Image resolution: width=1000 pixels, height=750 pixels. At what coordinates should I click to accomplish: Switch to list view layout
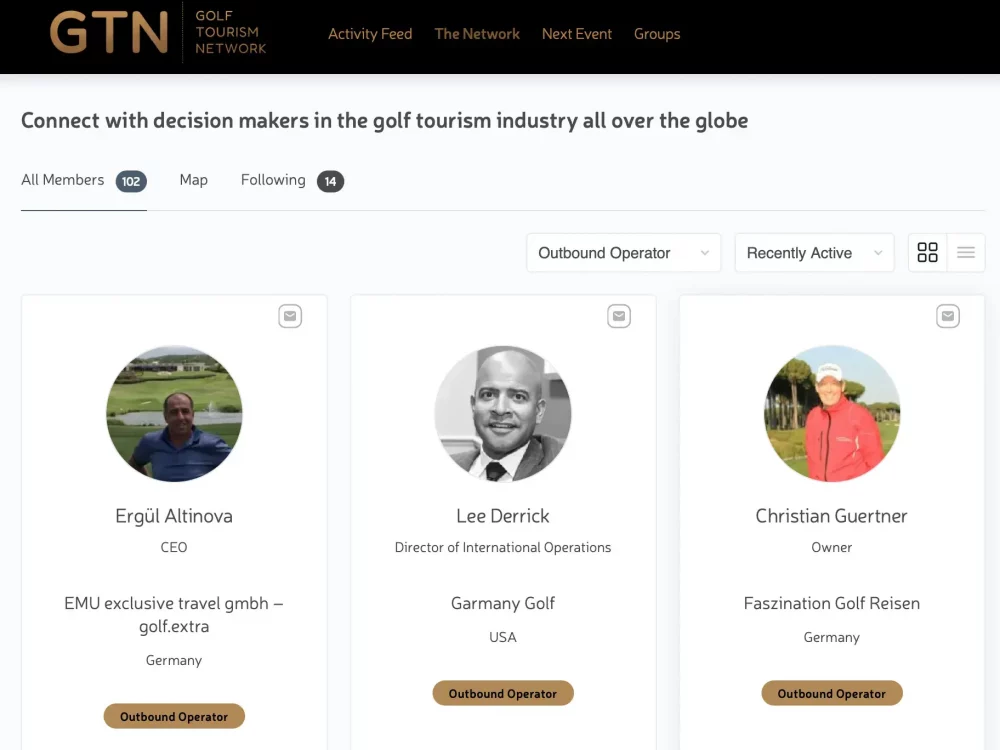point(966,253)
